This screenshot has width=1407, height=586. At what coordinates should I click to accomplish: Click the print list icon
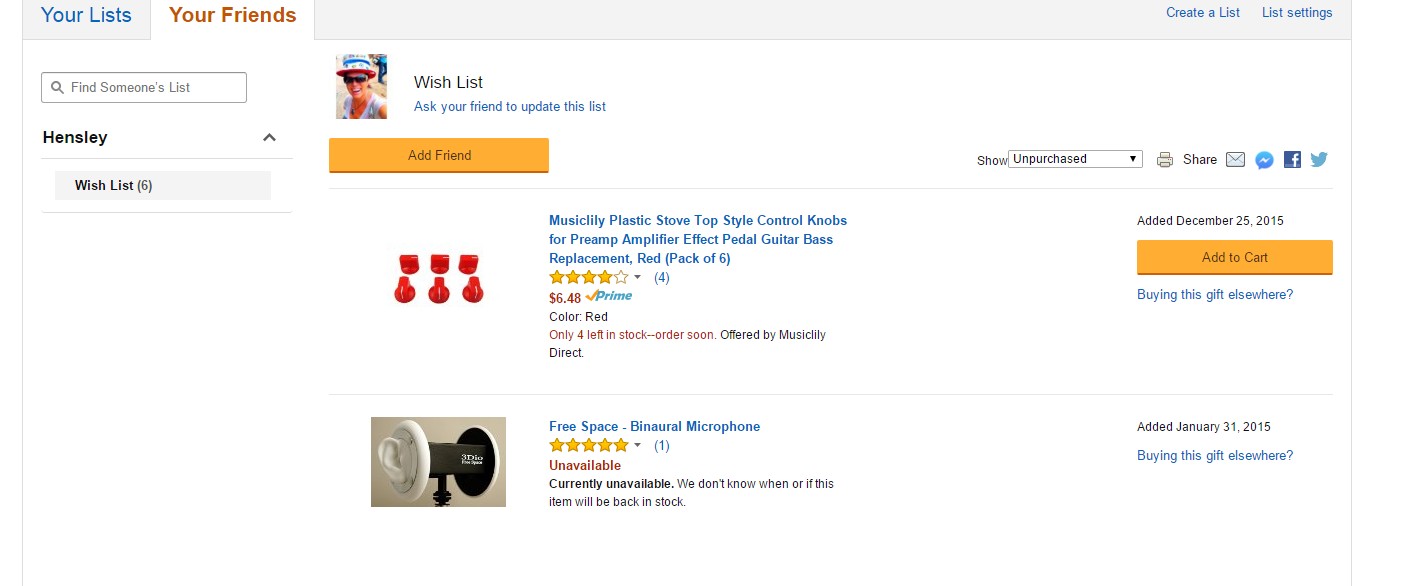pyautogui.click(x=1164, y=160)
